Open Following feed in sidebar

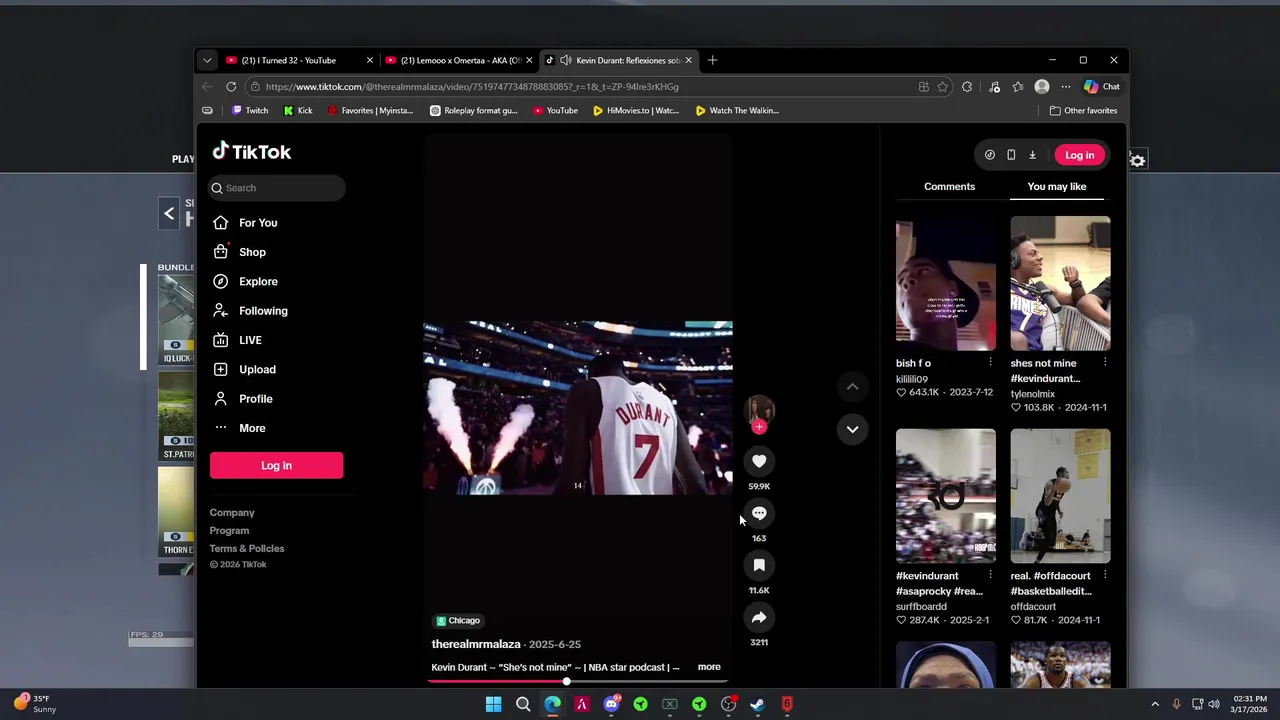pos(263,311)
